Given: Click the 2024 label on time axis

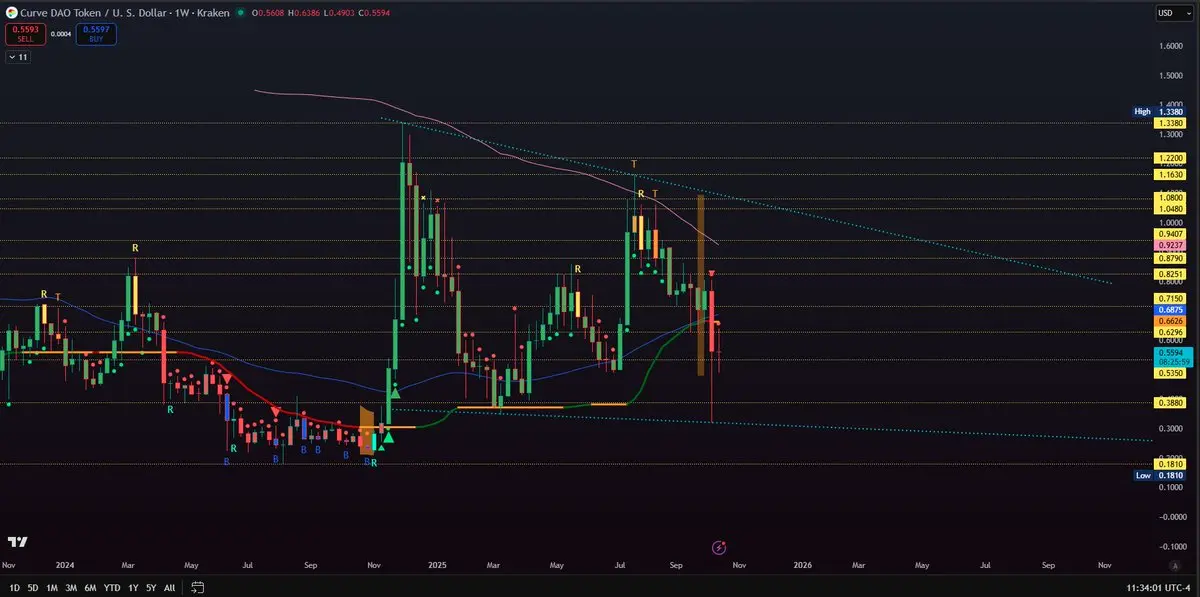Looking at the screenshot, I should (65, 565).
